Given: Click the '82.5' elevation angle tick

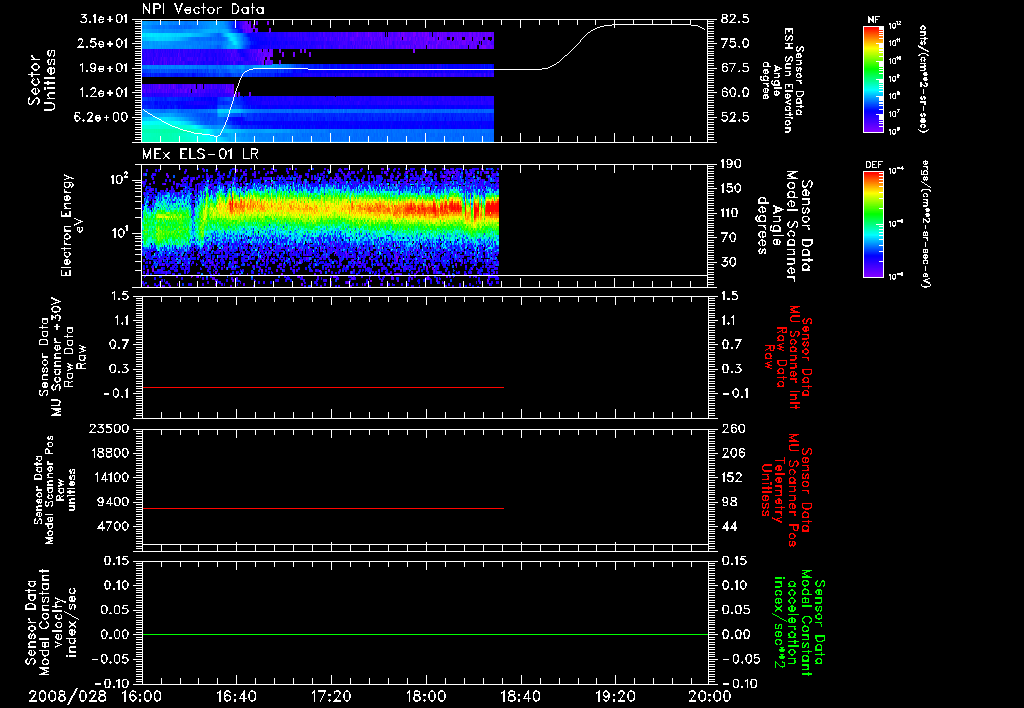Looking at the screenshot, I should 735,19.
